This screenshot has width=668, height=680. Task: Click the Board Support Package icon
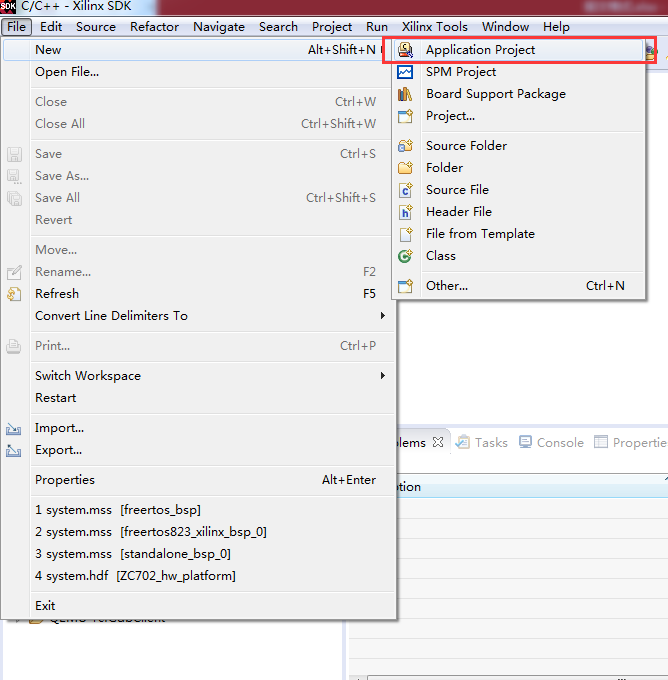point(405,94)
